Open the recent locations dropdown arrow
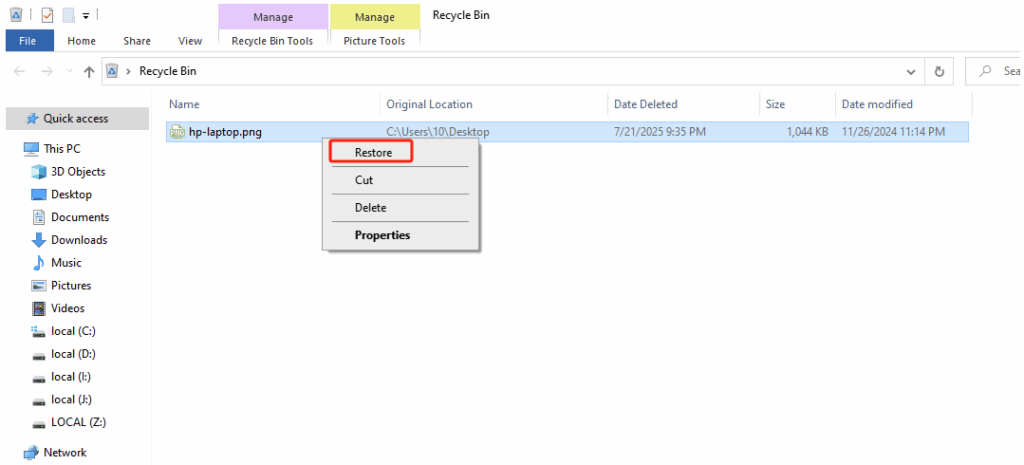The width and height of the screenshot is (1024, 465). point(69,72)
